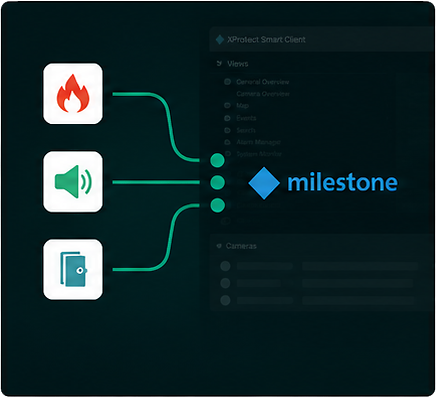Click the green speaker sound icon

tap(73, 182)
